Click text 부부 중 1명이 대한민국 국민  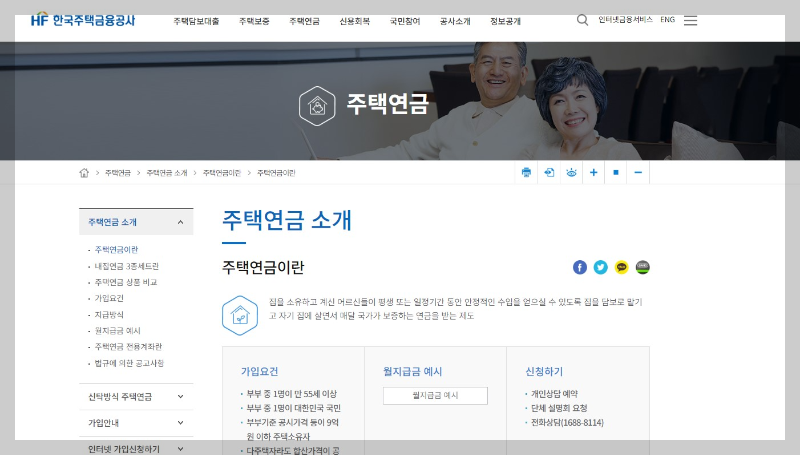294,408
